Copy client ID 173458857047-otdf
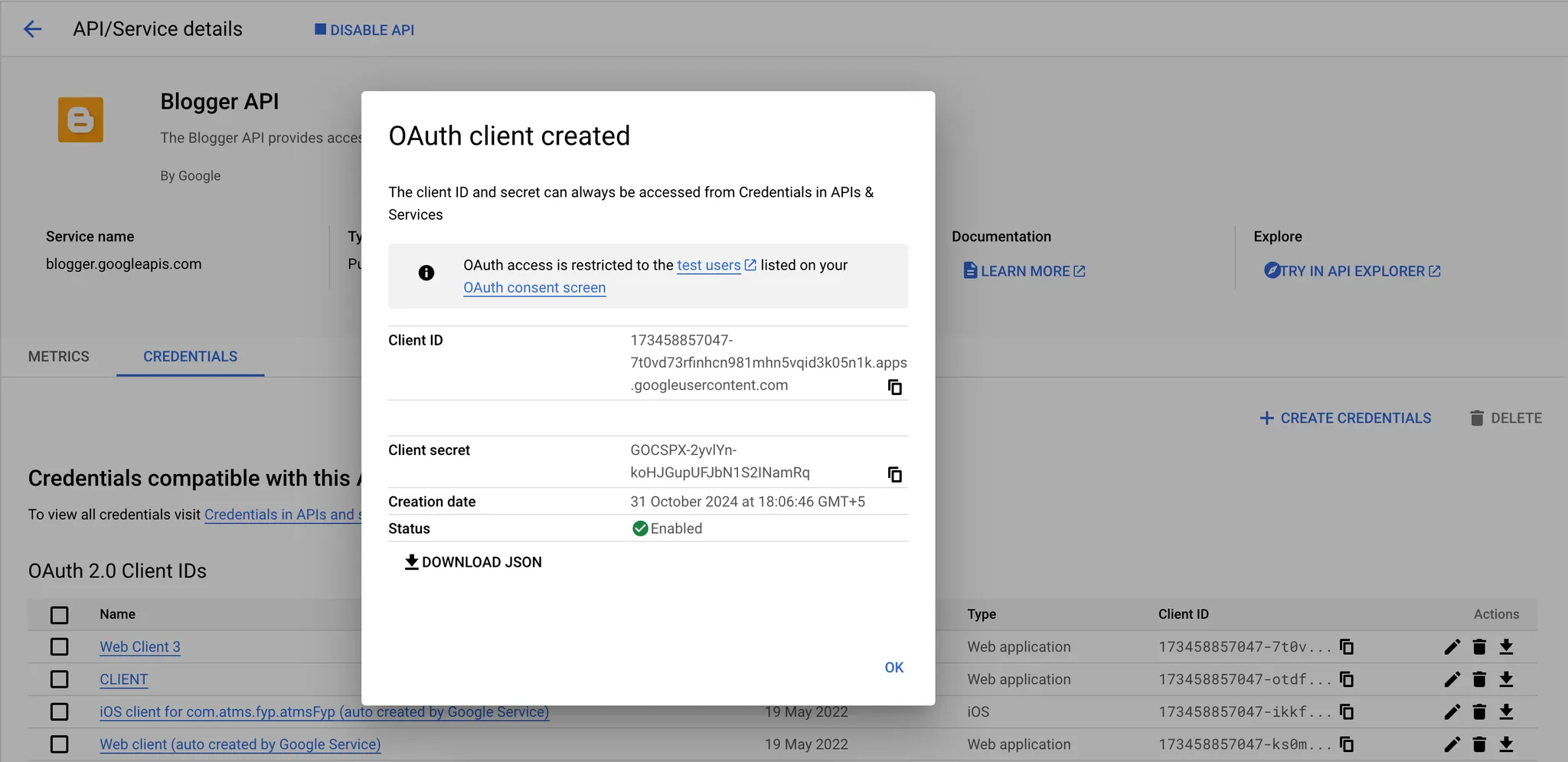The height and width of the screenshot is (762, 1568). [1347, 679]
